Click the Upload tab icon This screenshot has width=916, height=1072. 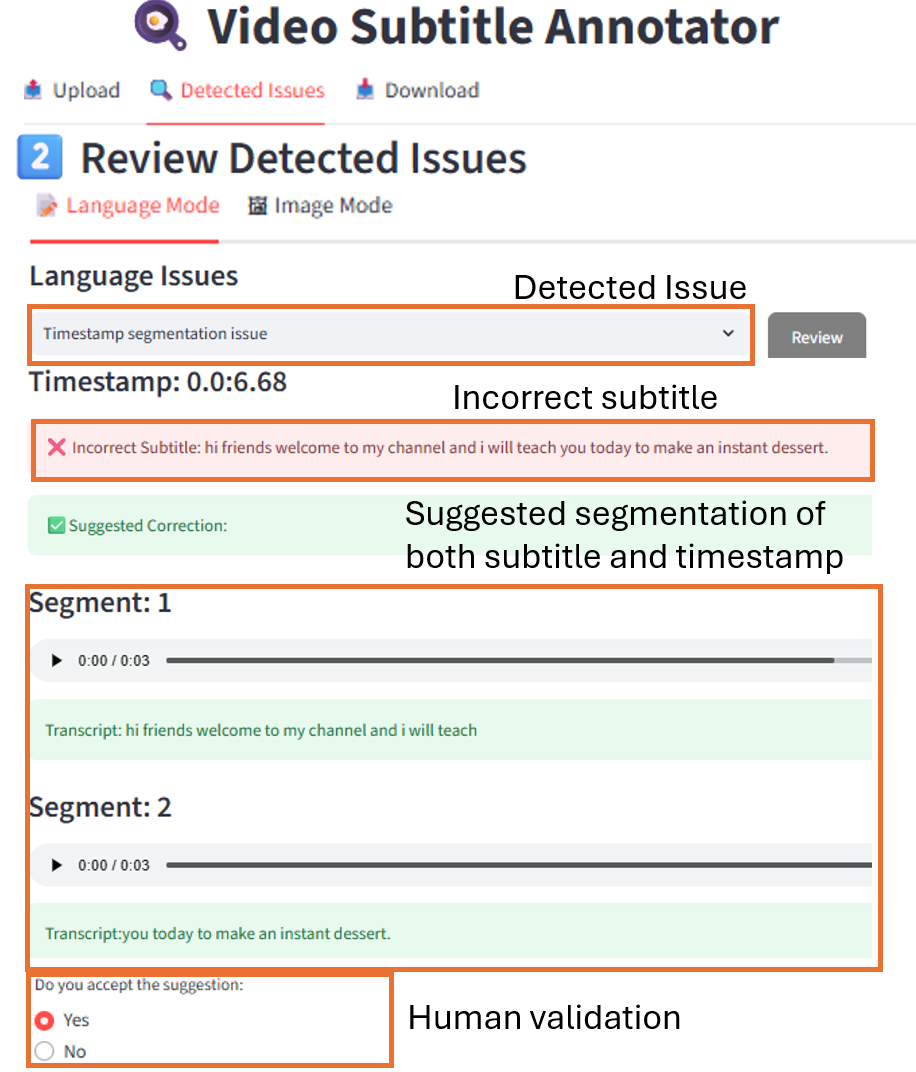click(x=33, y=90)
